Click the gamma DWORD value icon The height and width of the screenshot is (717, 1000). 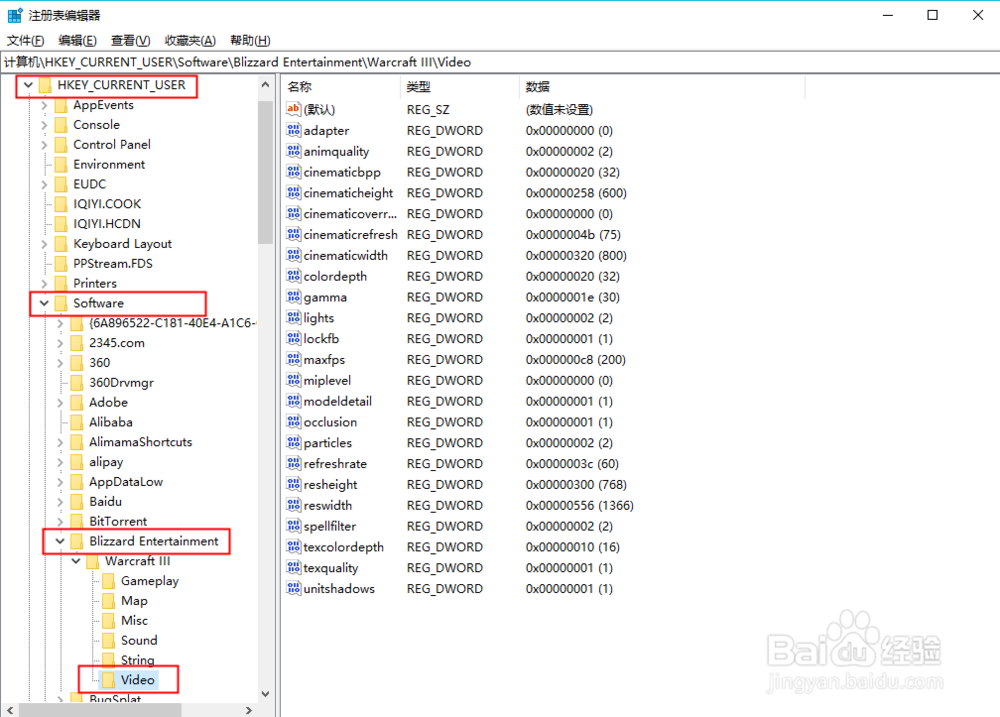[x=293, y=297]
